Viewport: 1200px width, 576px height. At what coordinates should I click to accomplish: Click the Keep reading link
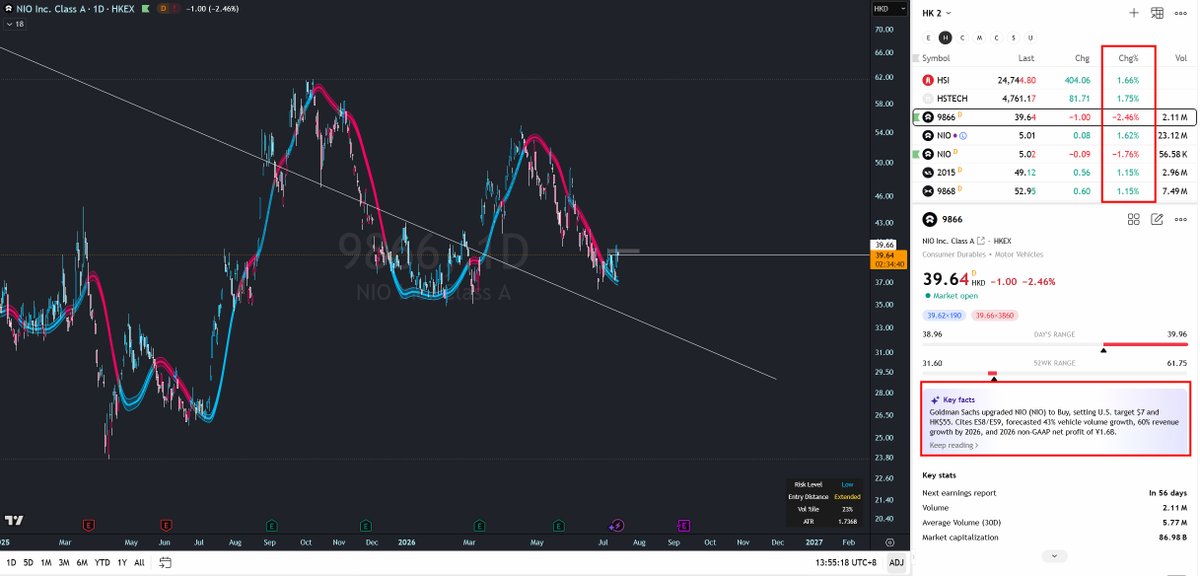pos(954,445)
